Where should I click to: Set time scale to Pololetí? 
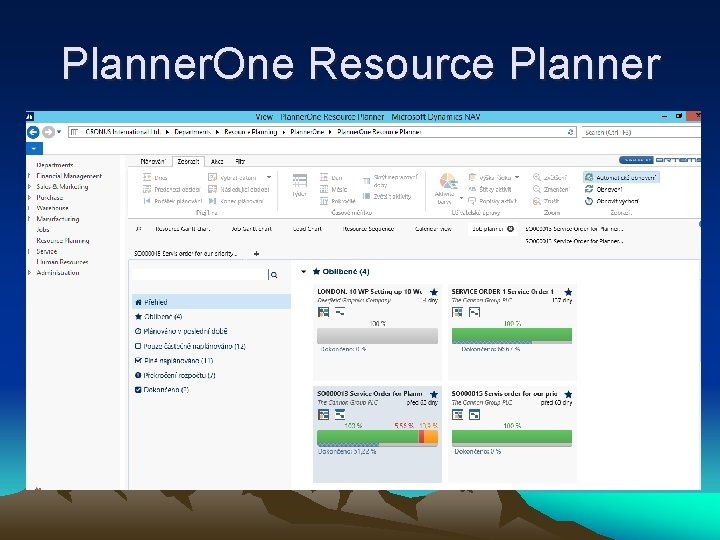coord(338,201)
